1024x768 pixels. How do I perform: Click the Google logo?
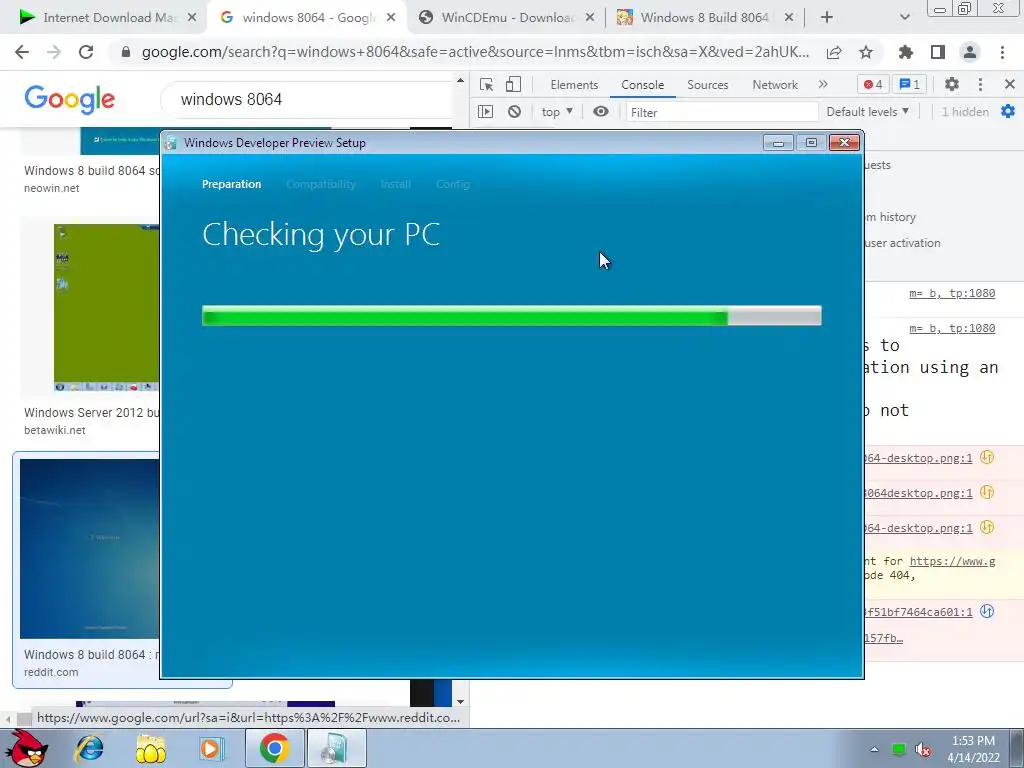(x=69, y=99)
